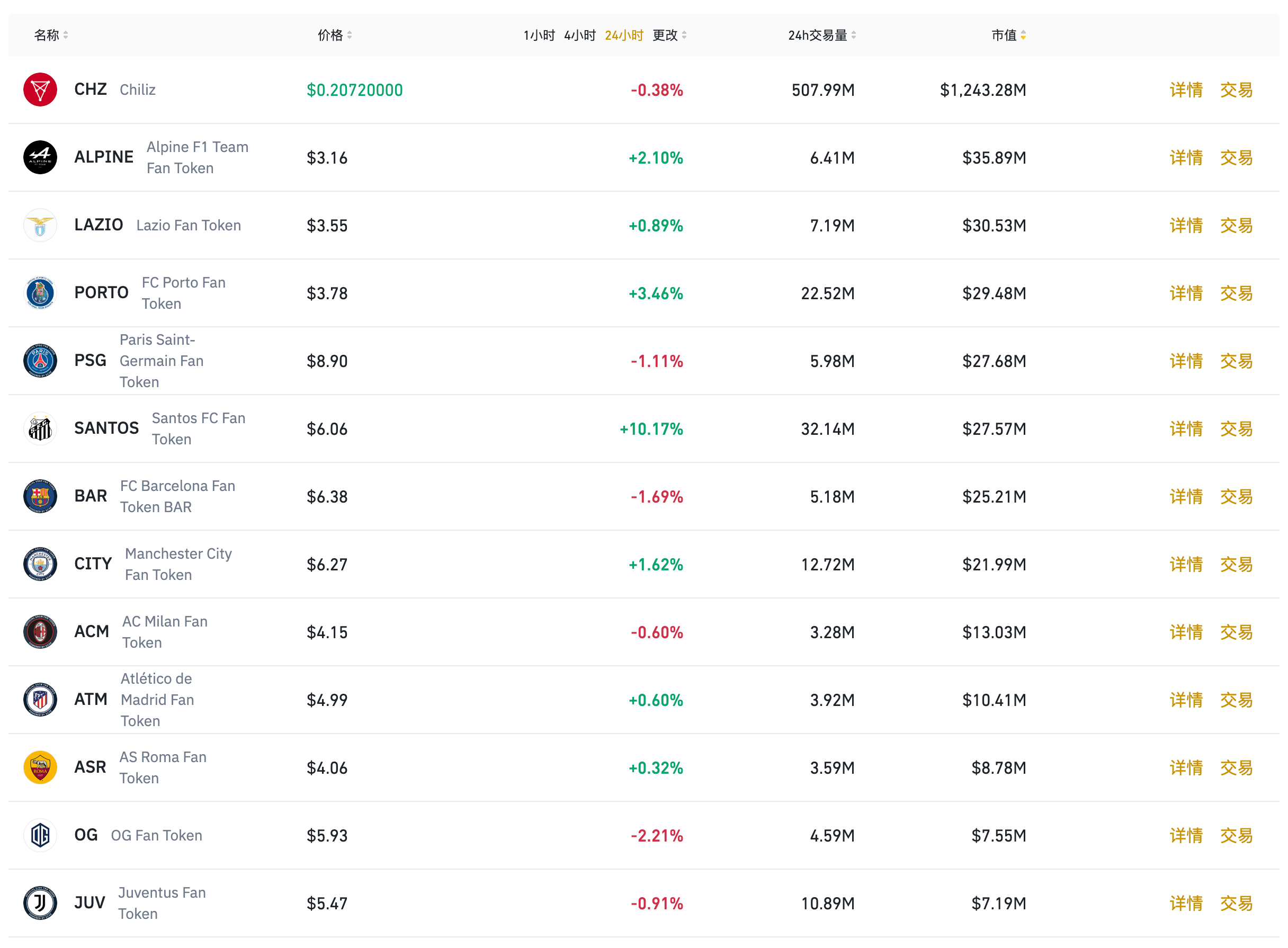Click the ASR +0.32% change value
Viewport: 1288px width, 948px height.
click(x=656, y=768)
